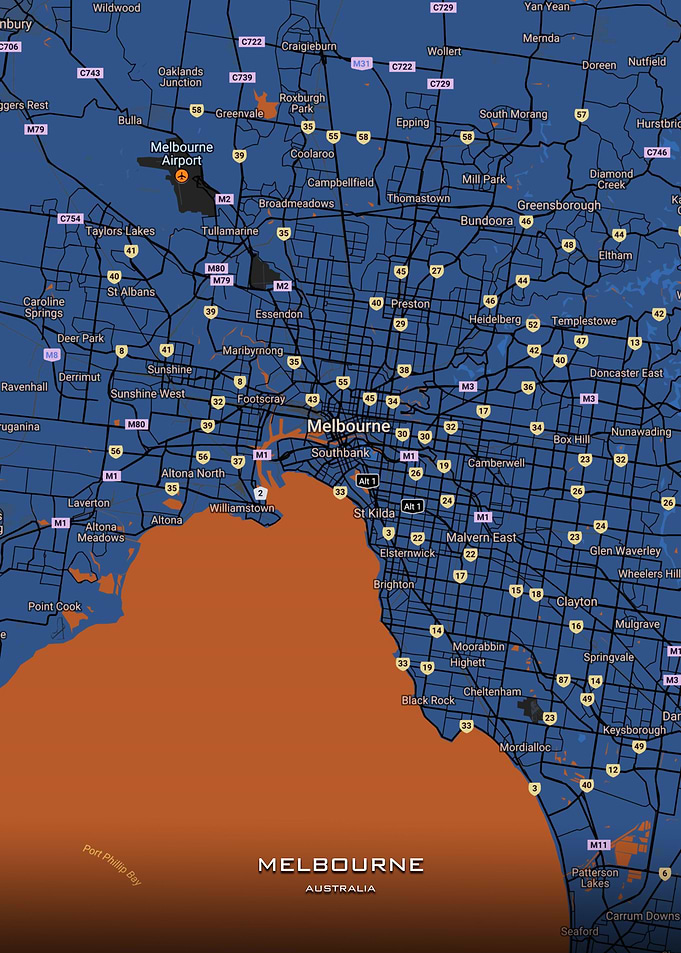Click the route 13 shield
Viewport: 681px width, 953px height.
pyautogui.click(x=635, y=343)
